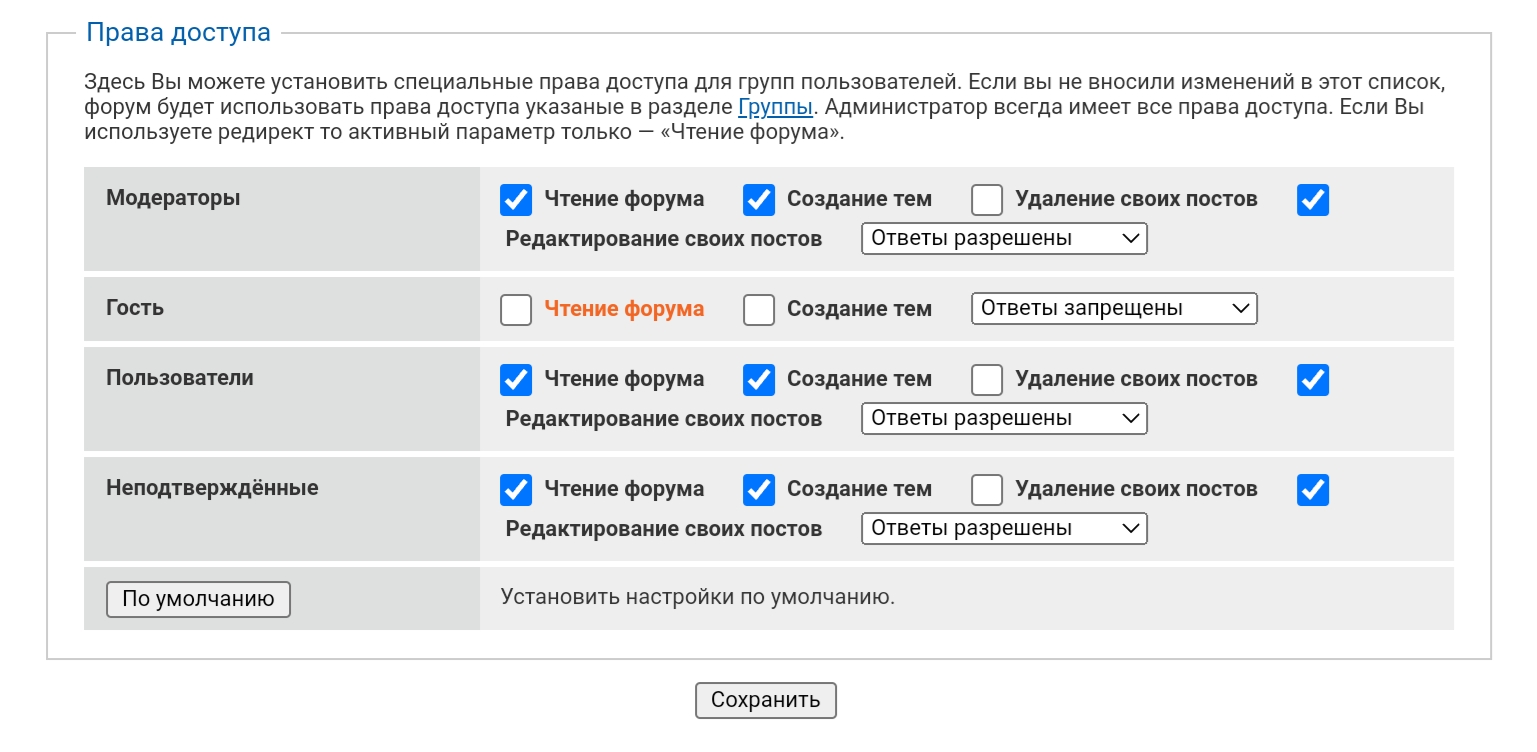Image resolution: width=1537 pixels, height=752 pixels.
Task: Open Ответы разрешены dropdown in Неподтверждённые row
Action: coord(1004,529)
